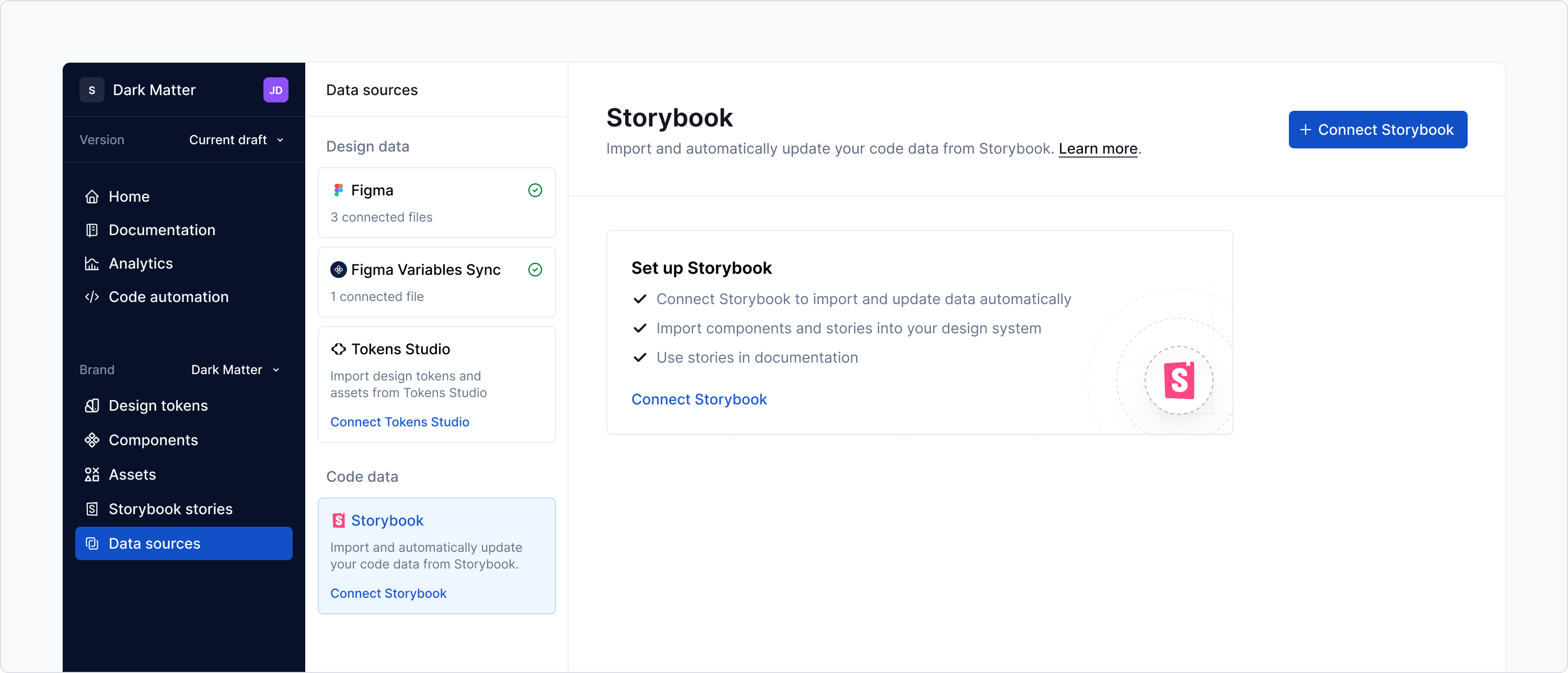The width and height of the screenshot is (1568, 673).
Task: Select the Home icon in the sidebar
Action: tap(92, 196)
